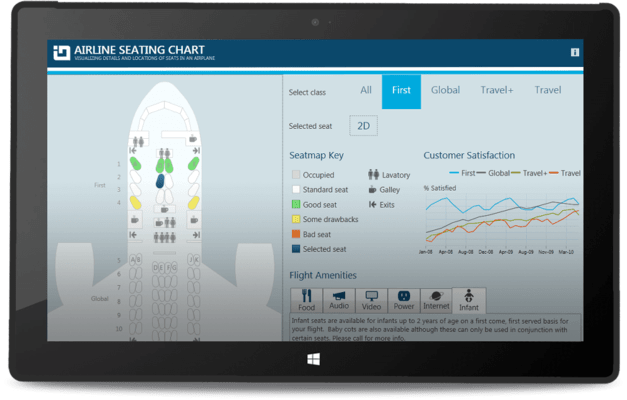Select green seat 1A in First class
627x400 pixels.
(x=135, y=163)
